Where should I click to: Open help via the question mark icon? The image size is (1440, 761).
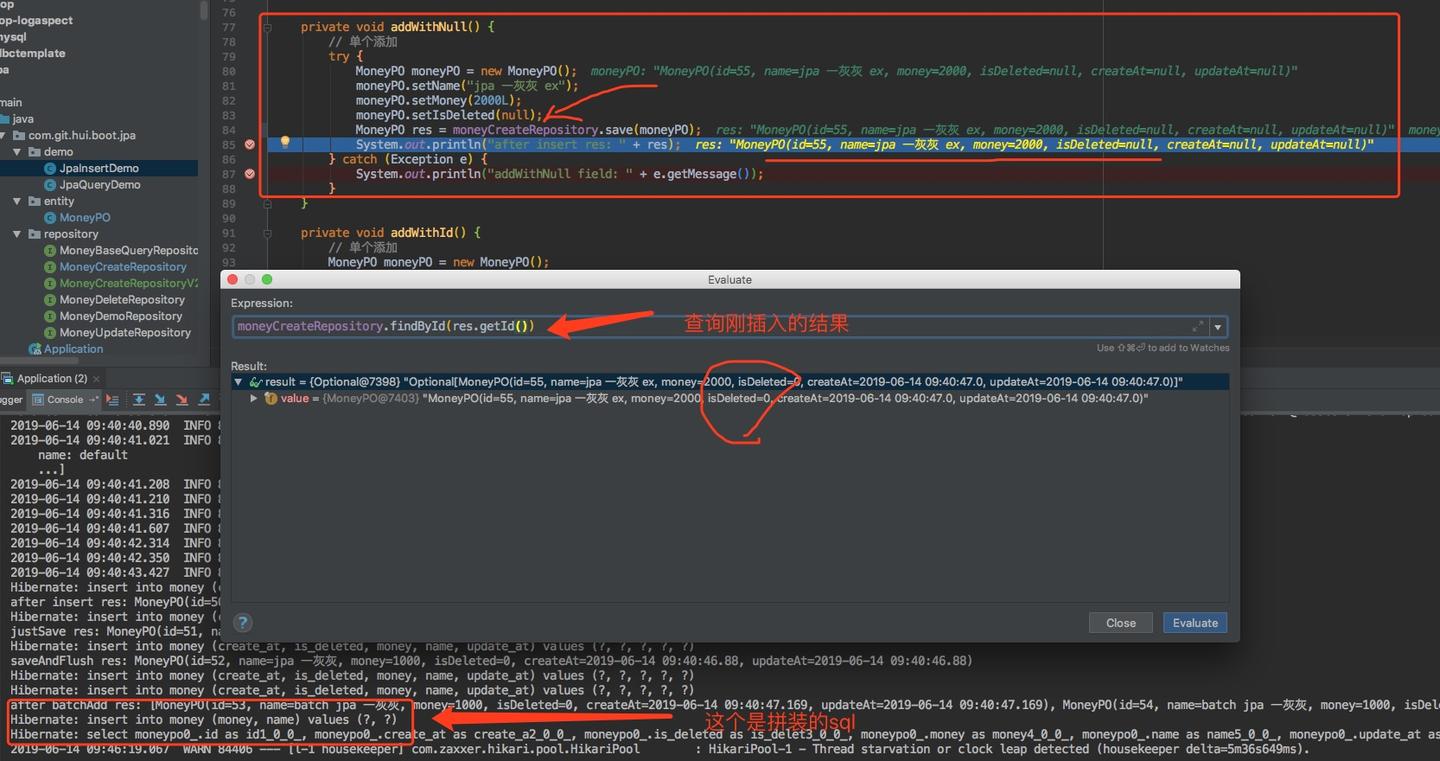242,622
